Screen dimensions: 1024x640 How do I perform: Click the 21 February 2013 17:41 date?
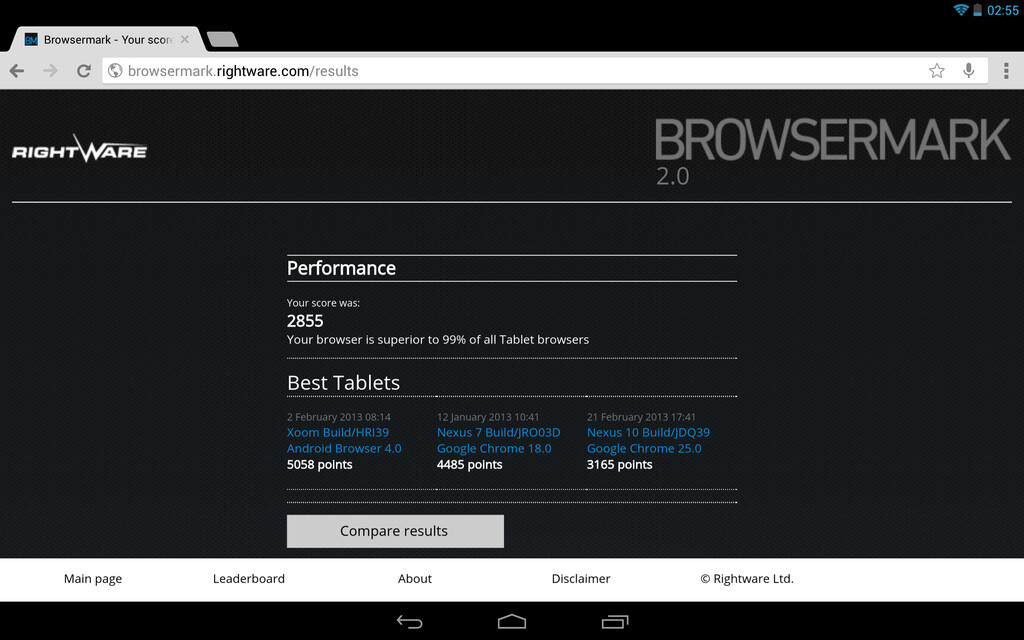pos(641,417)
